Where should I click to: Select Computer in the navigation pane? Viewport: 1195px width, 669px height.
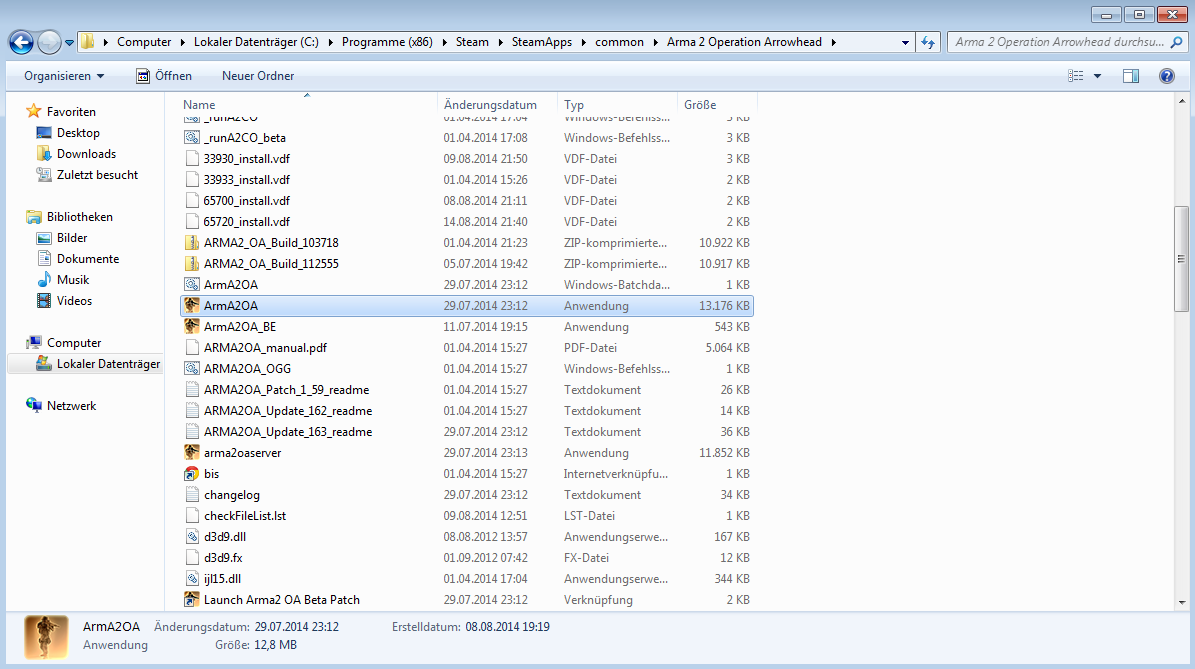click(x=74, y=343)
